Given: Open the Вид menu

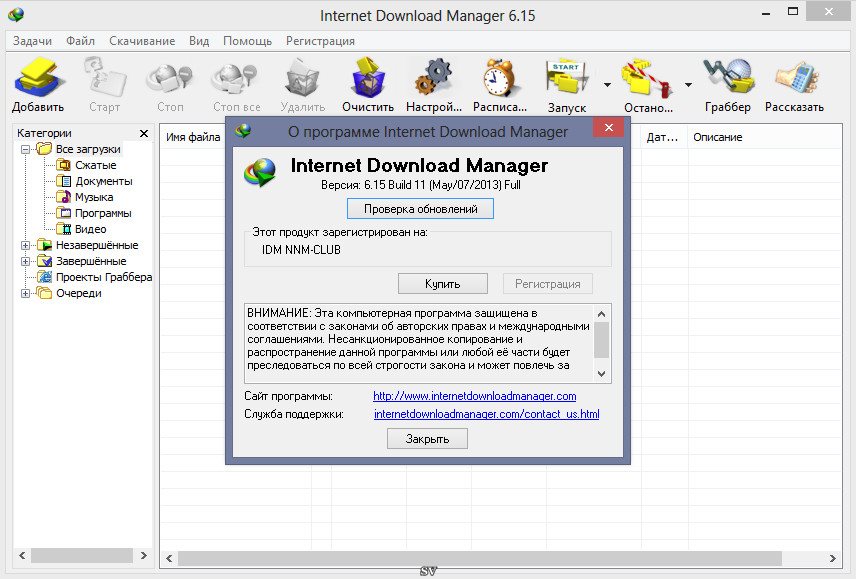Looking at the screenshot, I should coord(199,41).
